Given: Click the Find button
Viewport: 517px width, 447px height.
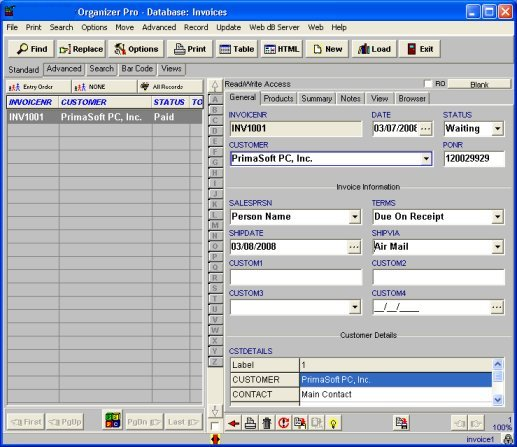Looking at the screenshot, I should [32, 49].
